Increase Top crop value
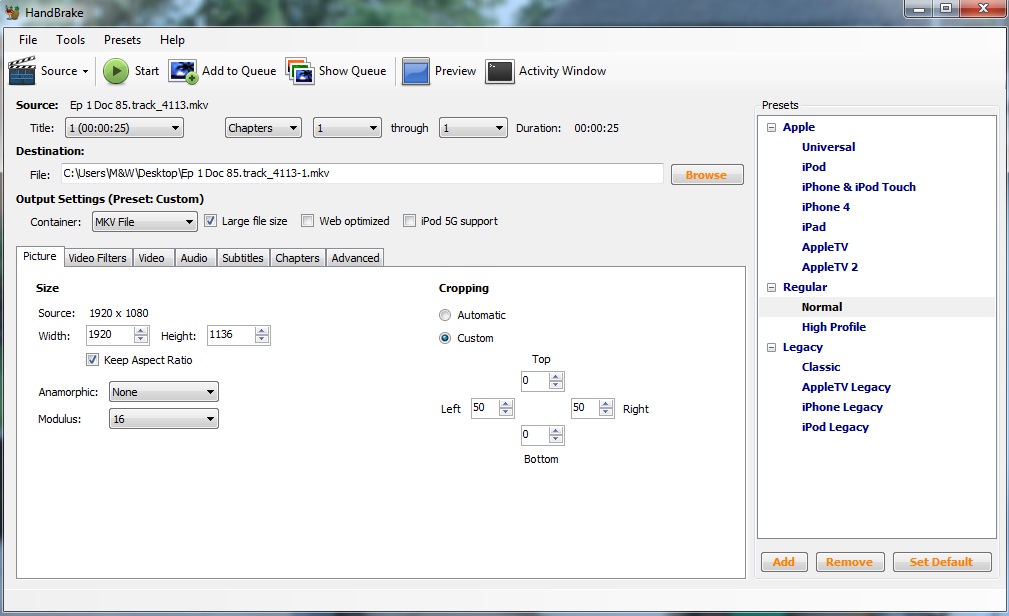This screenshot has width=1009, height=616. pos(556,377)
